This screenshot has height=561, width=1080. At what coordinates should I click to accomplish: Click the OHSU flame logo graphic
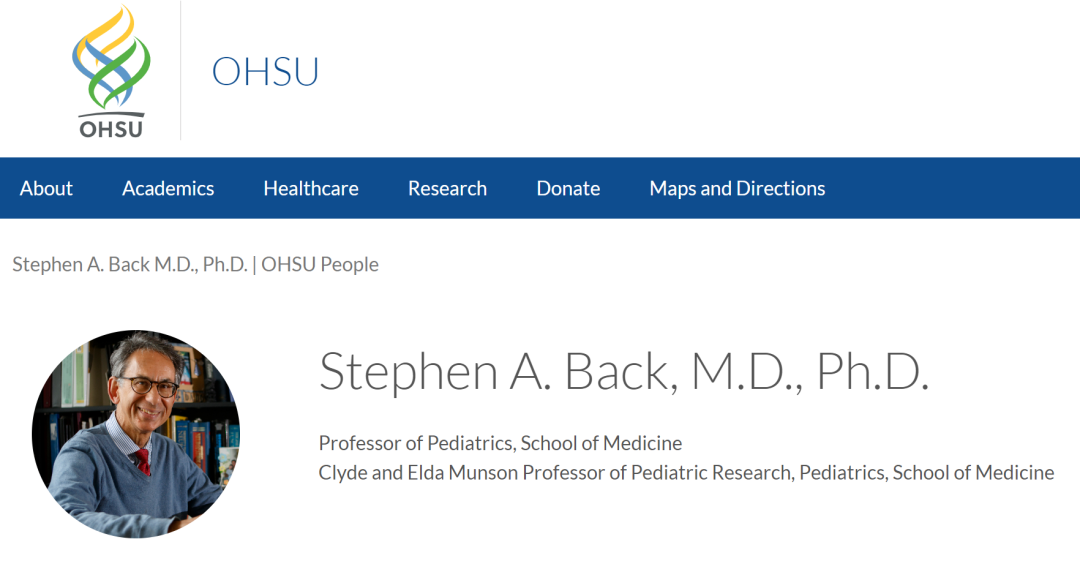[111, 57]
